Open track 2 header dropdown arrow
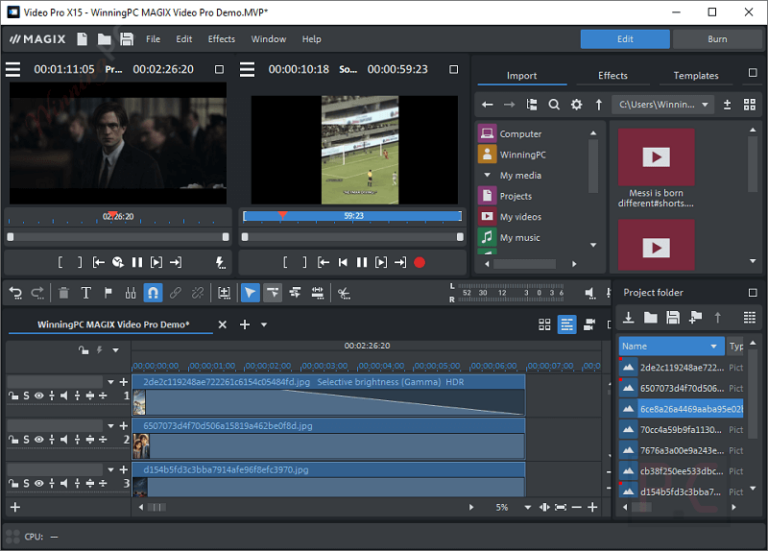768x551 pixels. (111, 426)
